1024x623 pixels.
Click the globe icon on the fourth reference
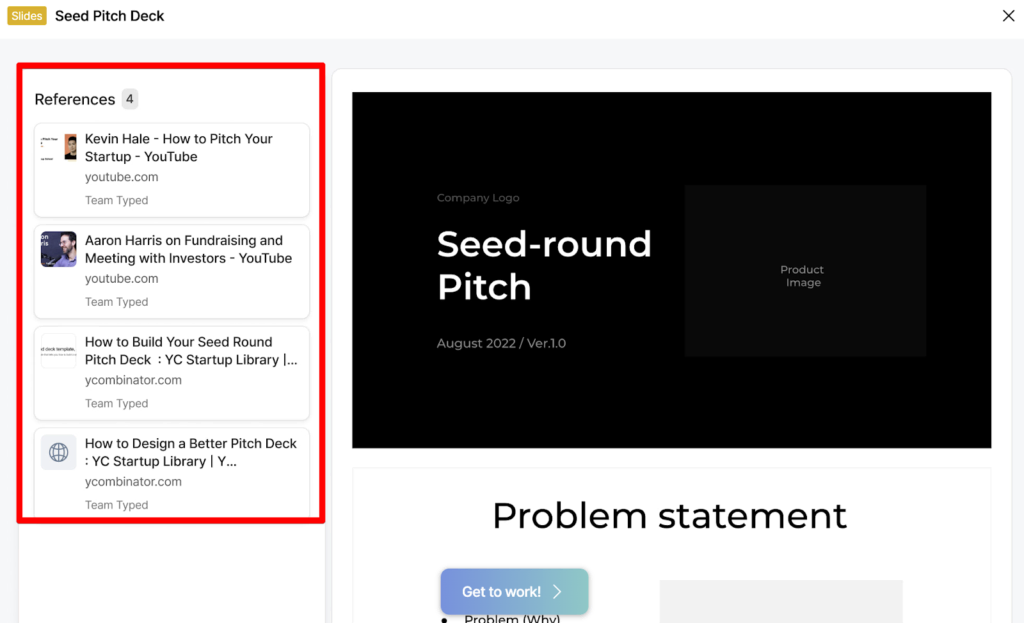coord(58,452)
